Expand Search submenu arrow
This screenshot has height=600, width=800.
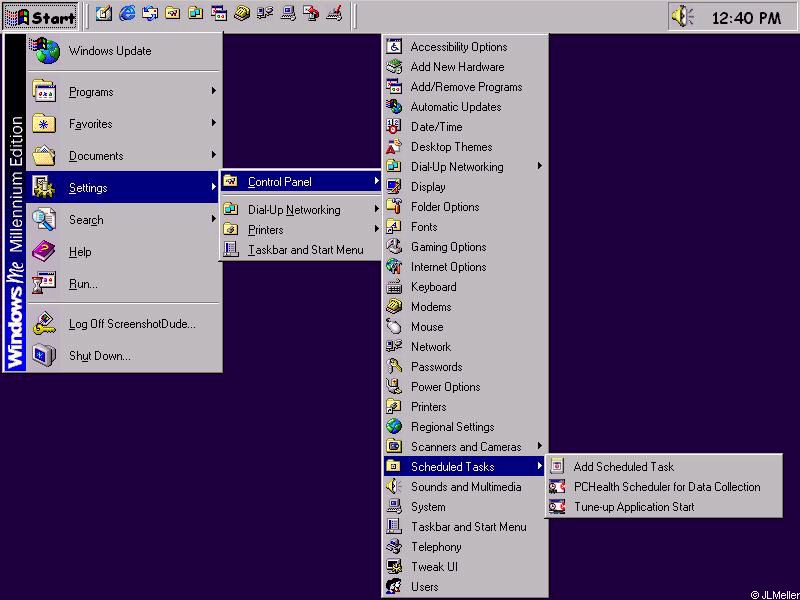(214, 219)
